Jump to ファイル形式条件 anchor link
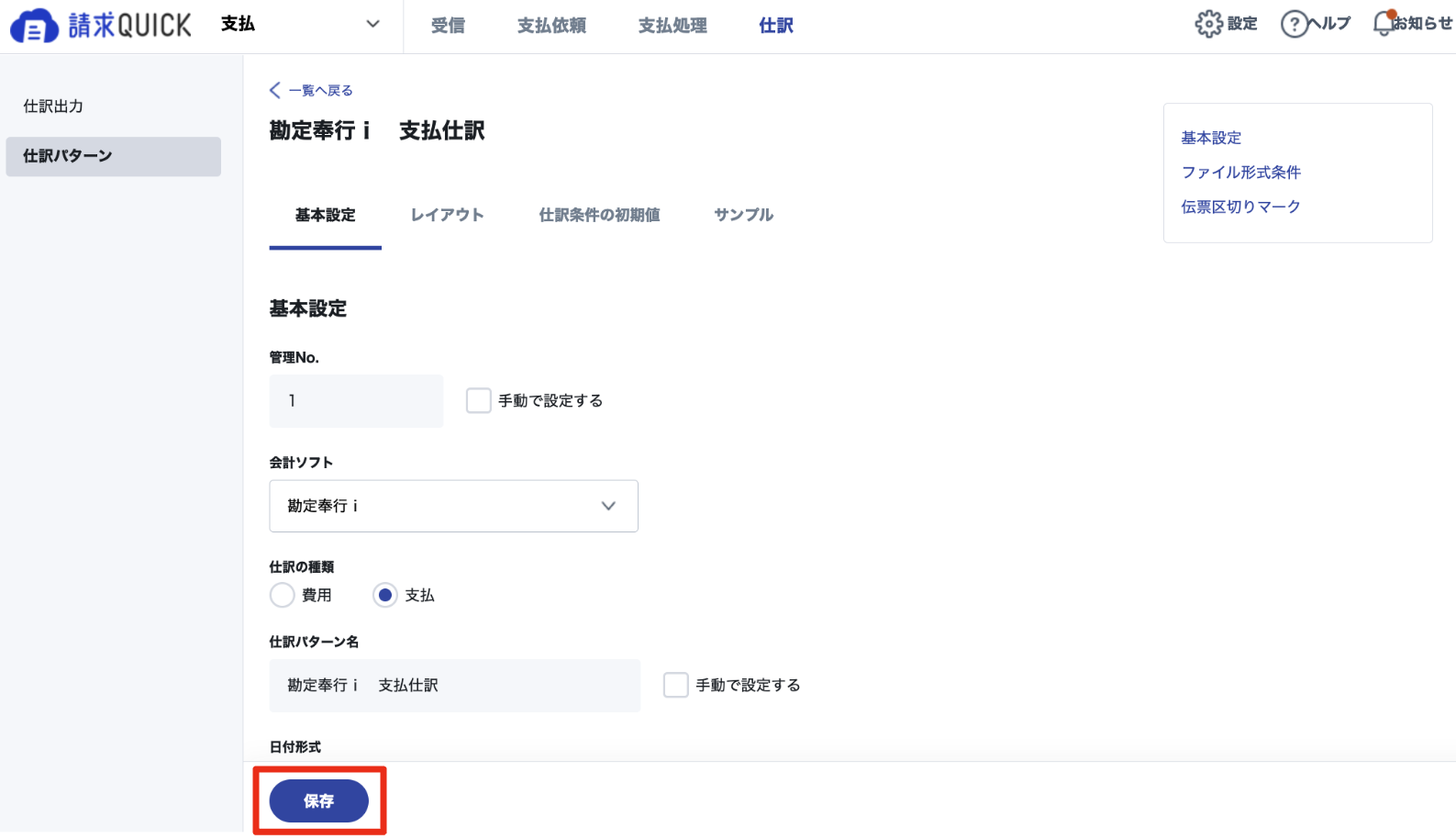 1240,173
